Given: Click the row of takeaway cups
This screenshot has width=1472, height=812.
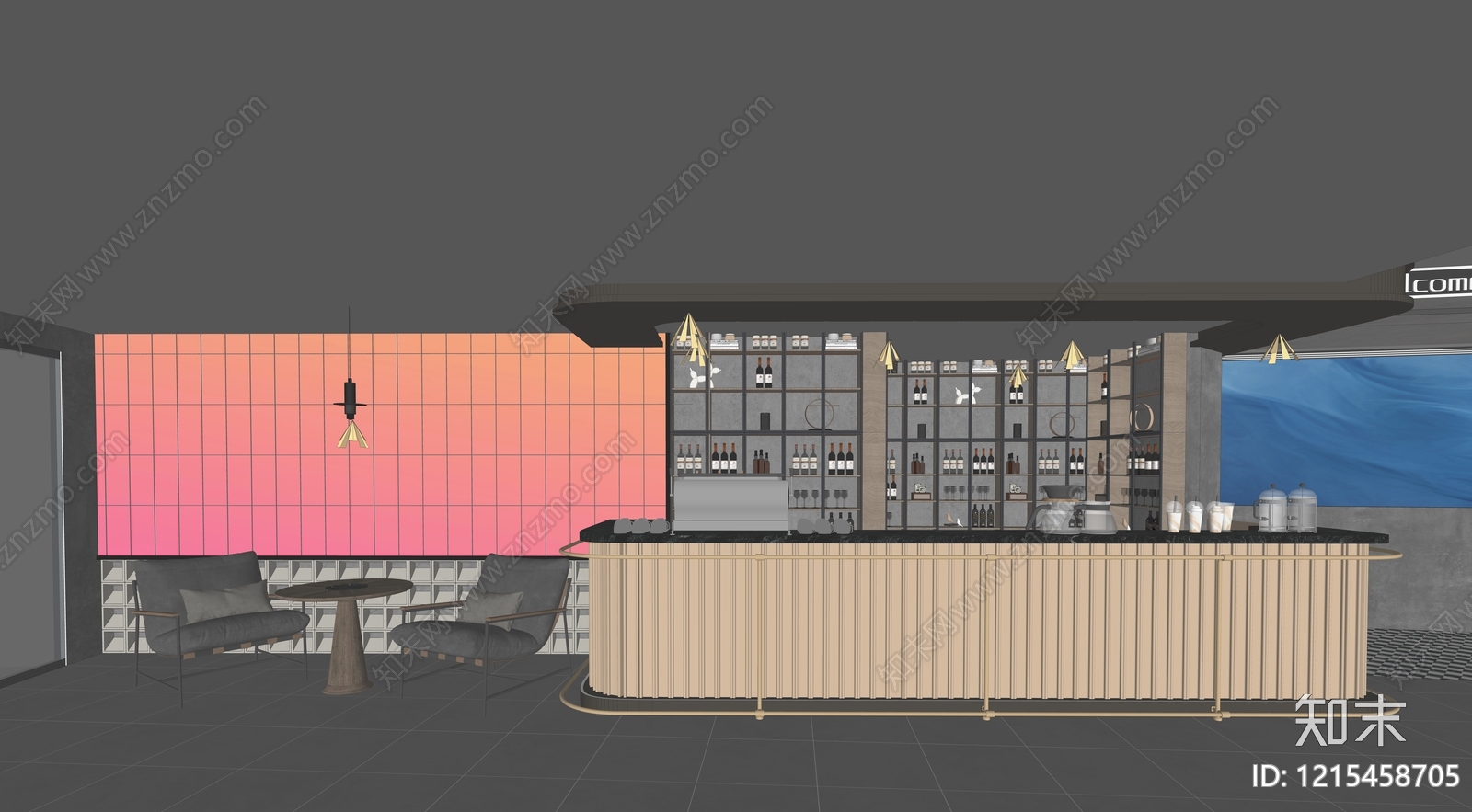Looking at the screenshot, I should 1199,515.
